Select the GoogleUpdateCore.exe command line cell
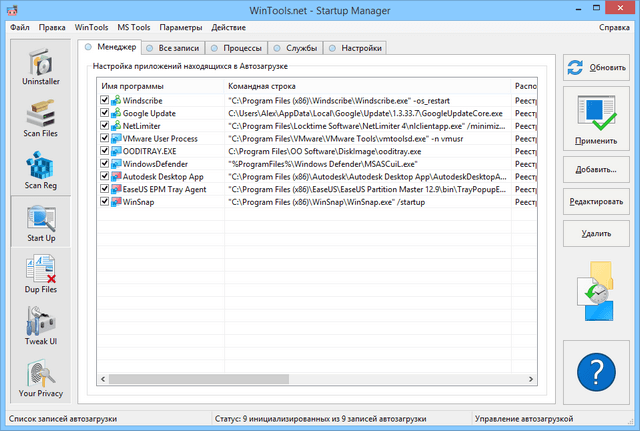 (365, 113)
